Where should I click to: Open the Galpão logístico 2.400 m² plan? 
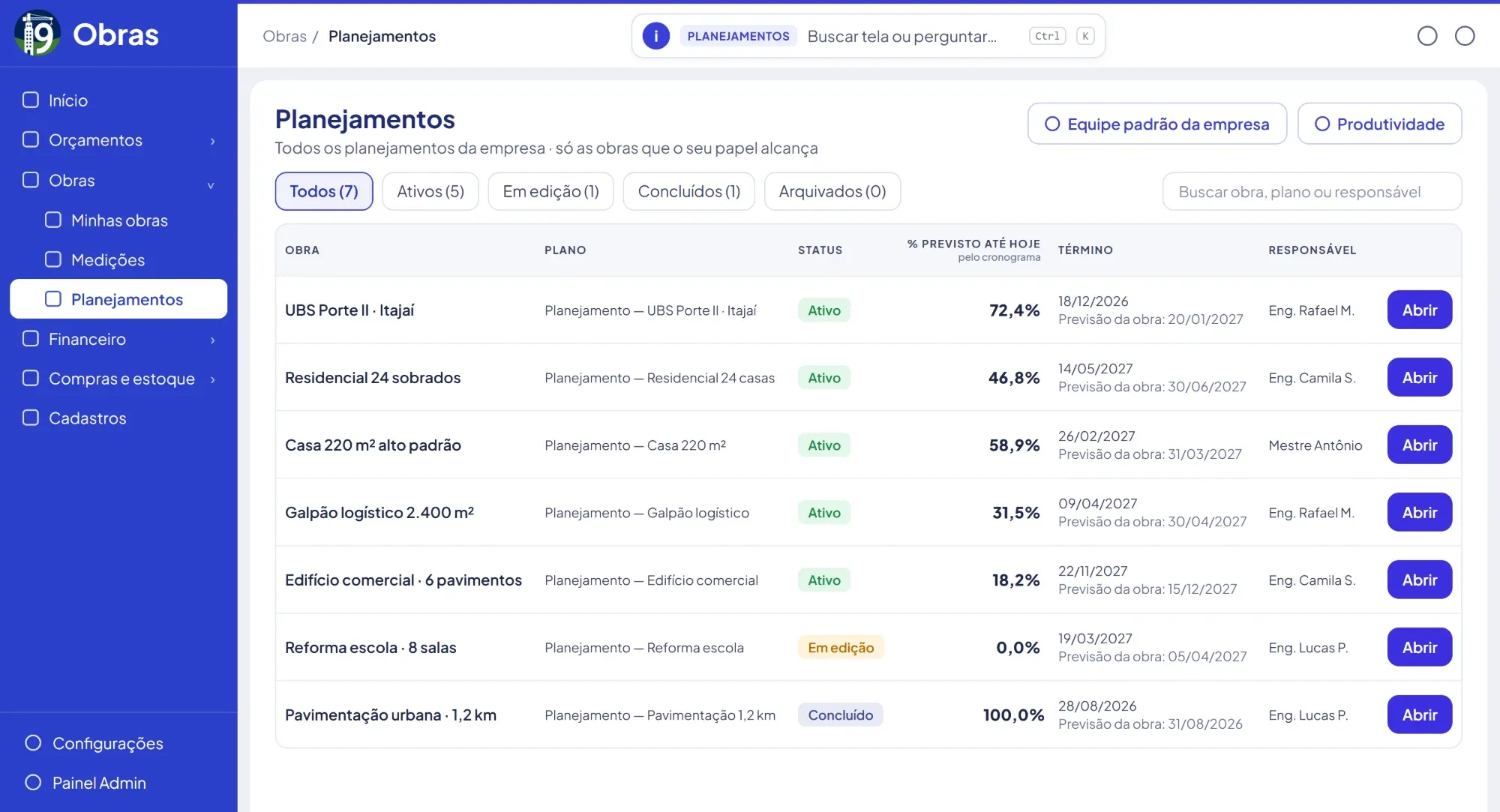[x=1419, y=512]
